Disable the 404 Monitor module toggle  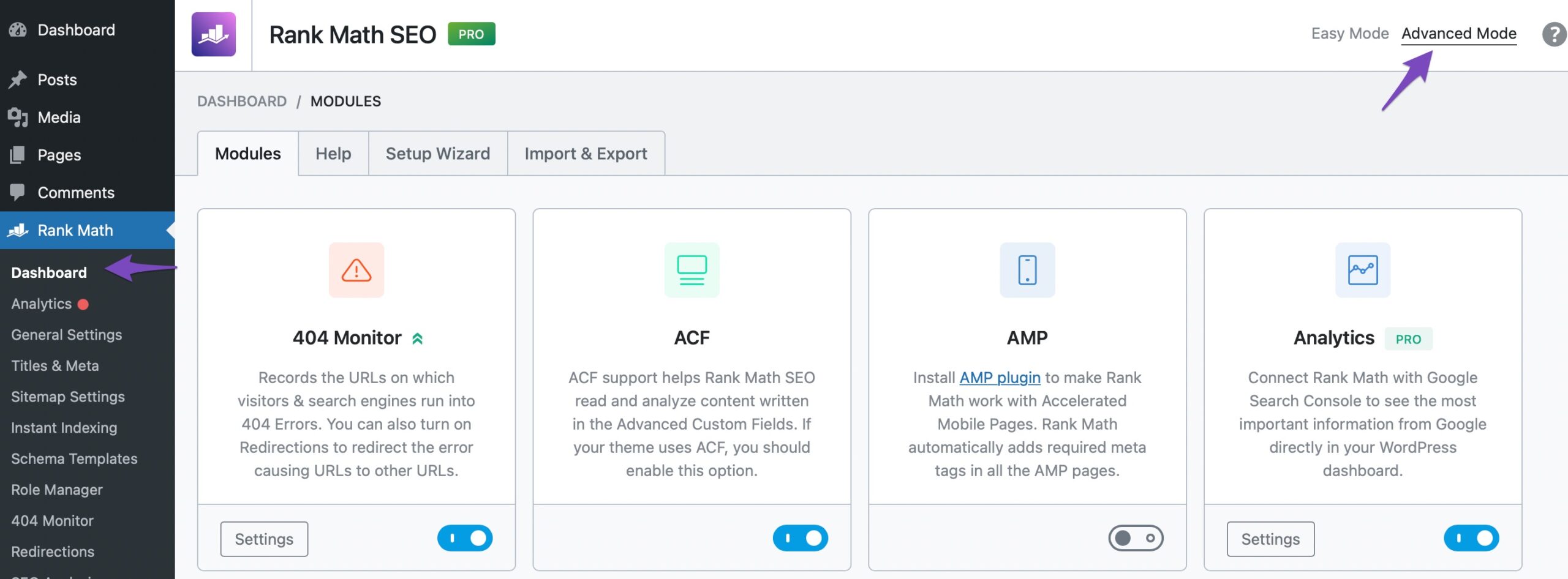(465, 538)
